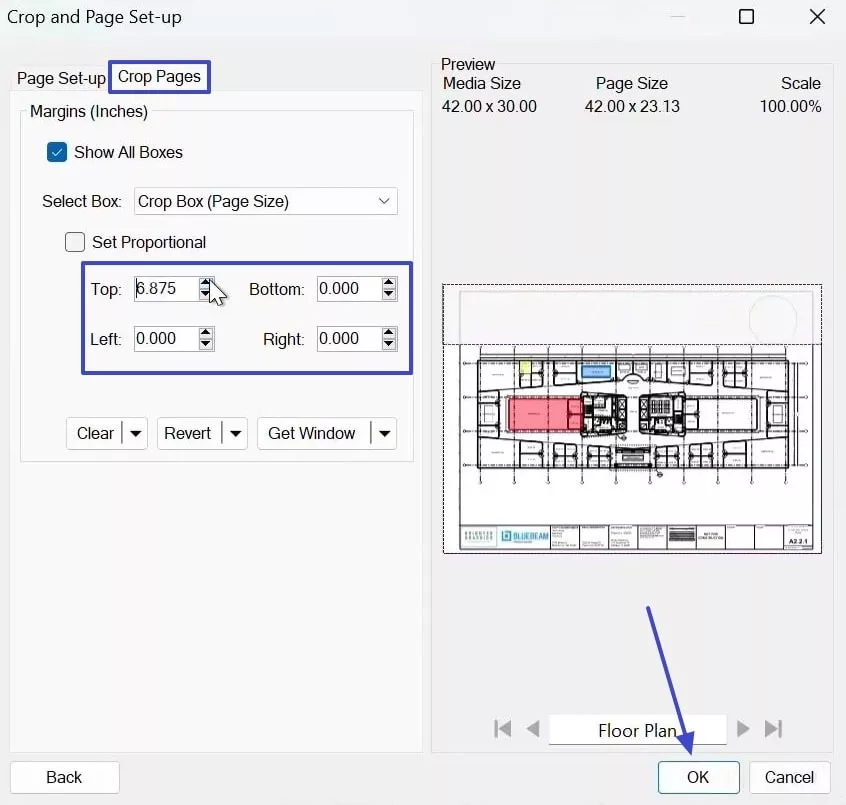Go Back to the previous screen
846x805 pixels.
coord(64,777)
